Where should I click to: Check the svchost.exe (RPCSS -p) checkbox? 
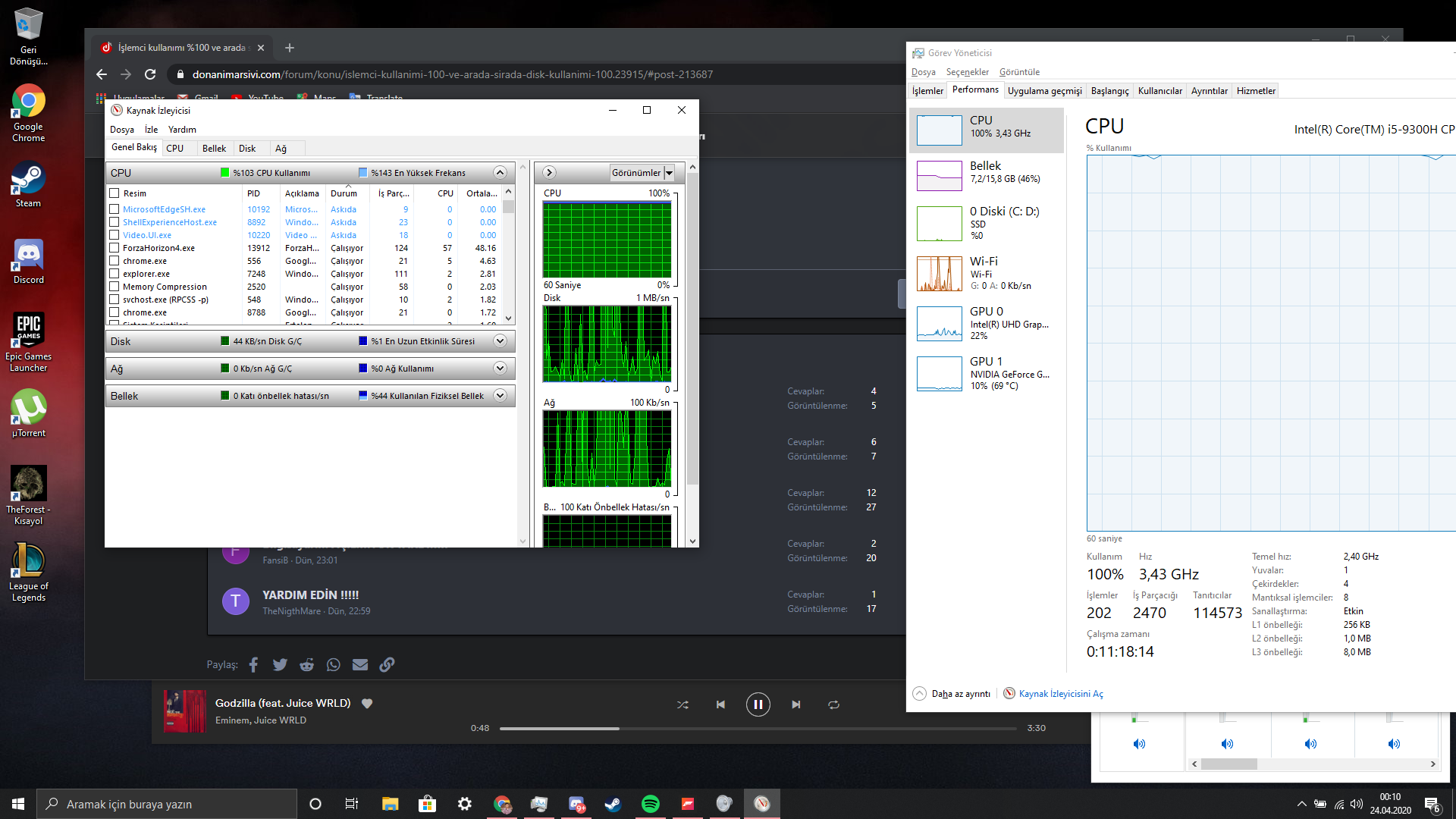coord(115,300)
